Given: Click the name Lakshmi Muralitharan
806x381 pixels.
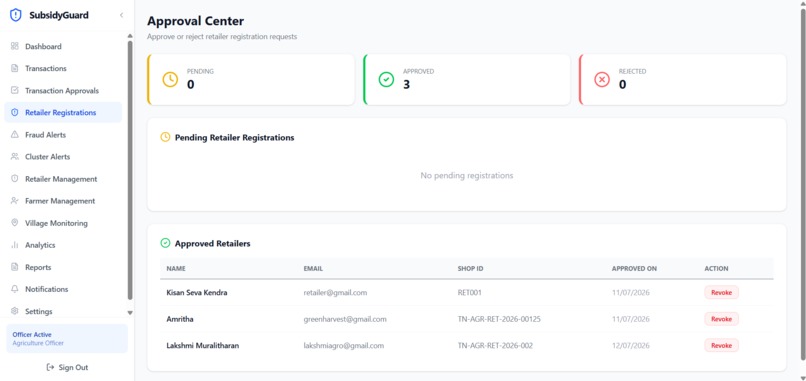Looking at the screenshot, I should coord(203,346).
